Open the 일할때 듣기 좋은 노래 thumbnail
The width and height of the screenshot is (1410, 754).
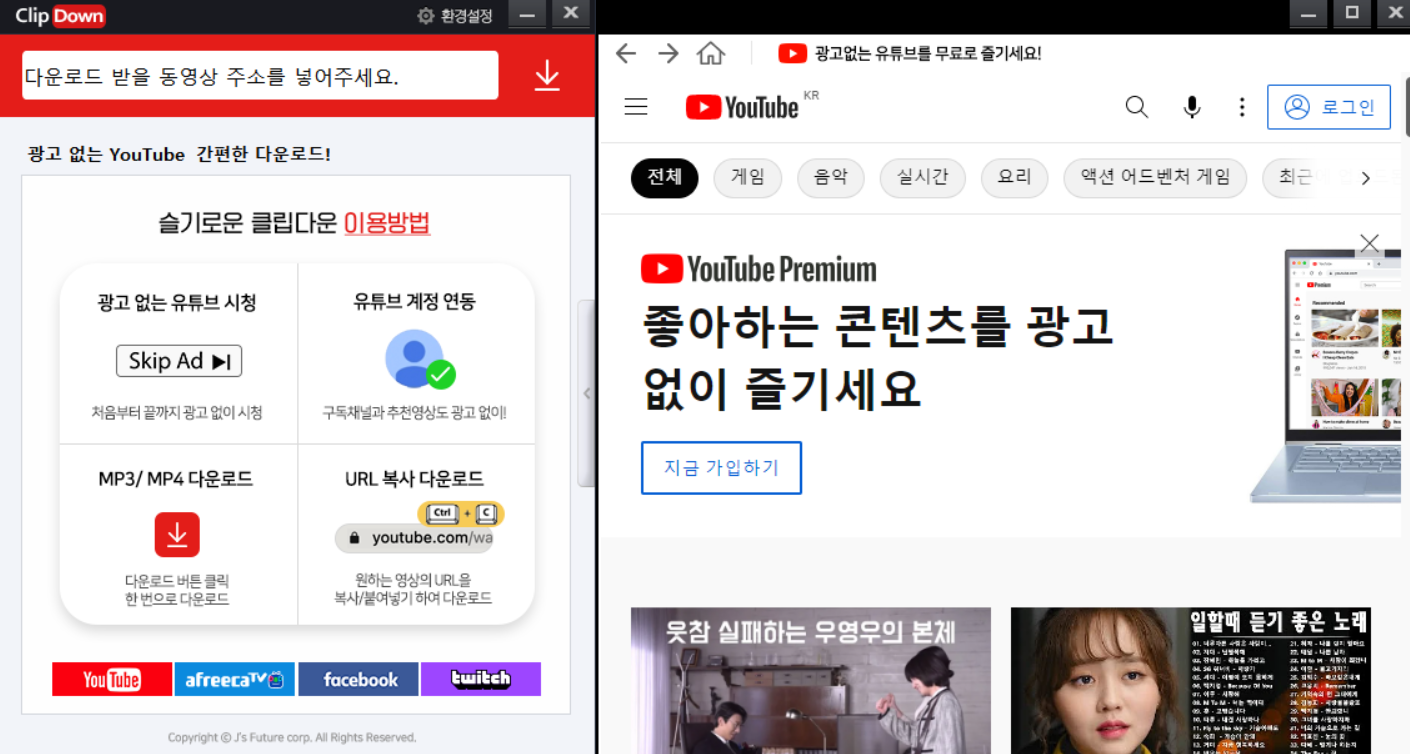point(1191,680)
